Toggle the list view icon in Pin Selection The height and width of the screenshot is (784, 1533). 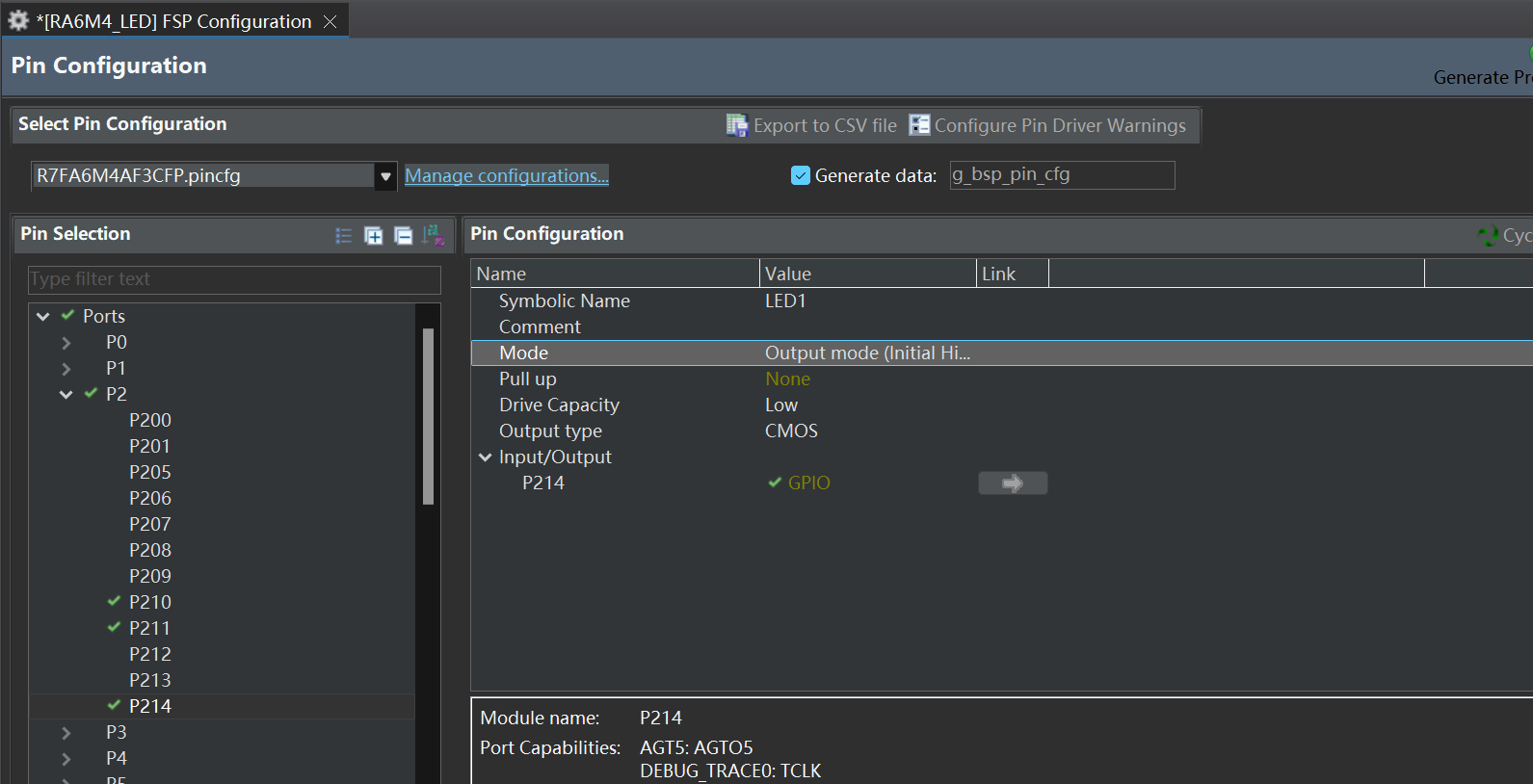[344, 235]
